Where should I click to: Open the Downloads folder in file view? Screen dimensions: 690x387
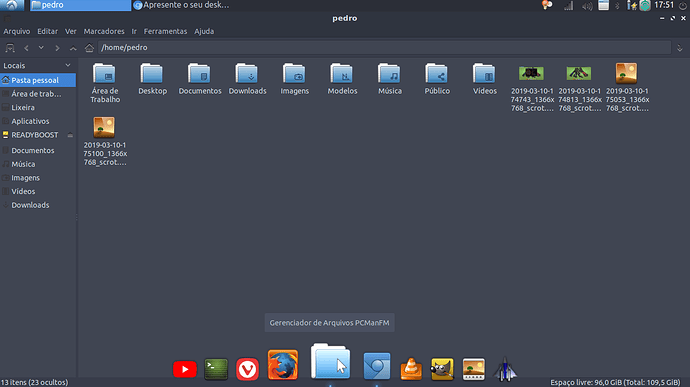pos(247,79)
